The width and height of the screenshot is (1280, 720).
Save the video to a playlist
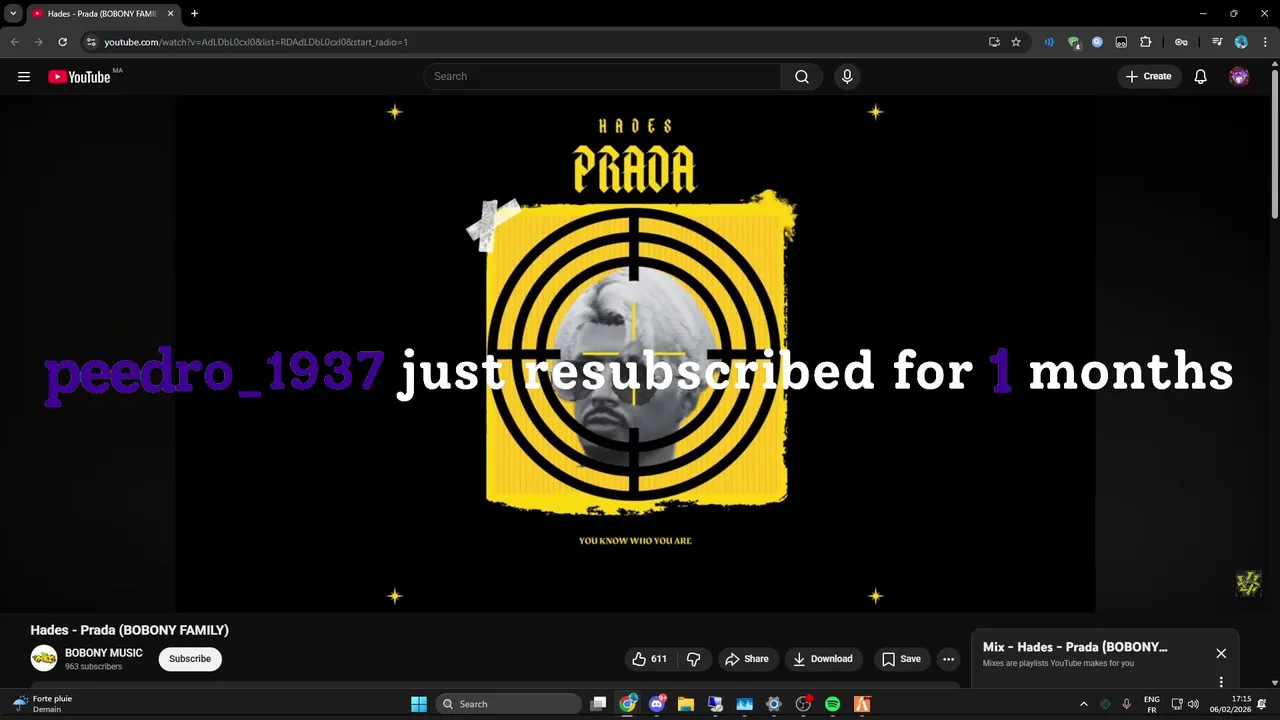click(x=901, y=659)
